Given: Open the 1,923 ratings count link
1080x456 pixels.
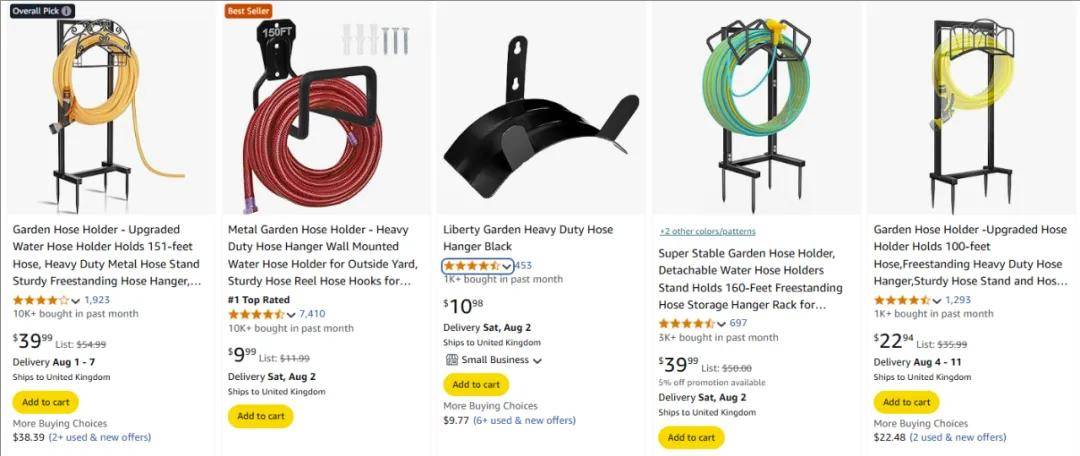Looking at the screenshot, I should 97,300.
